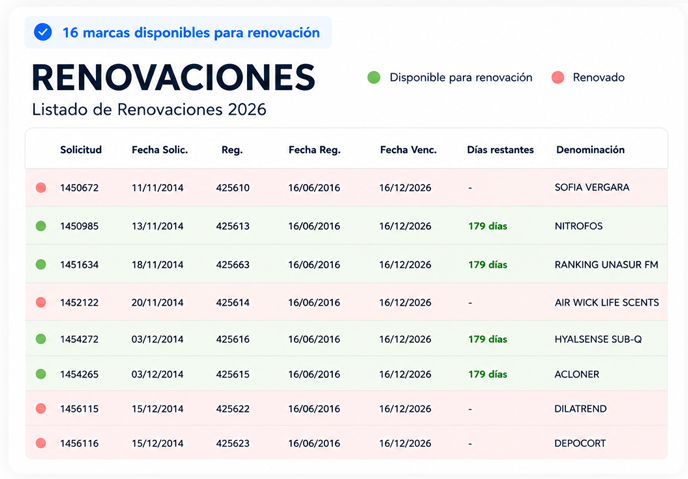Select the green status dot for NITROFOS
The height and width of the screenshot is (479, 688).
(x=41, y=226)
